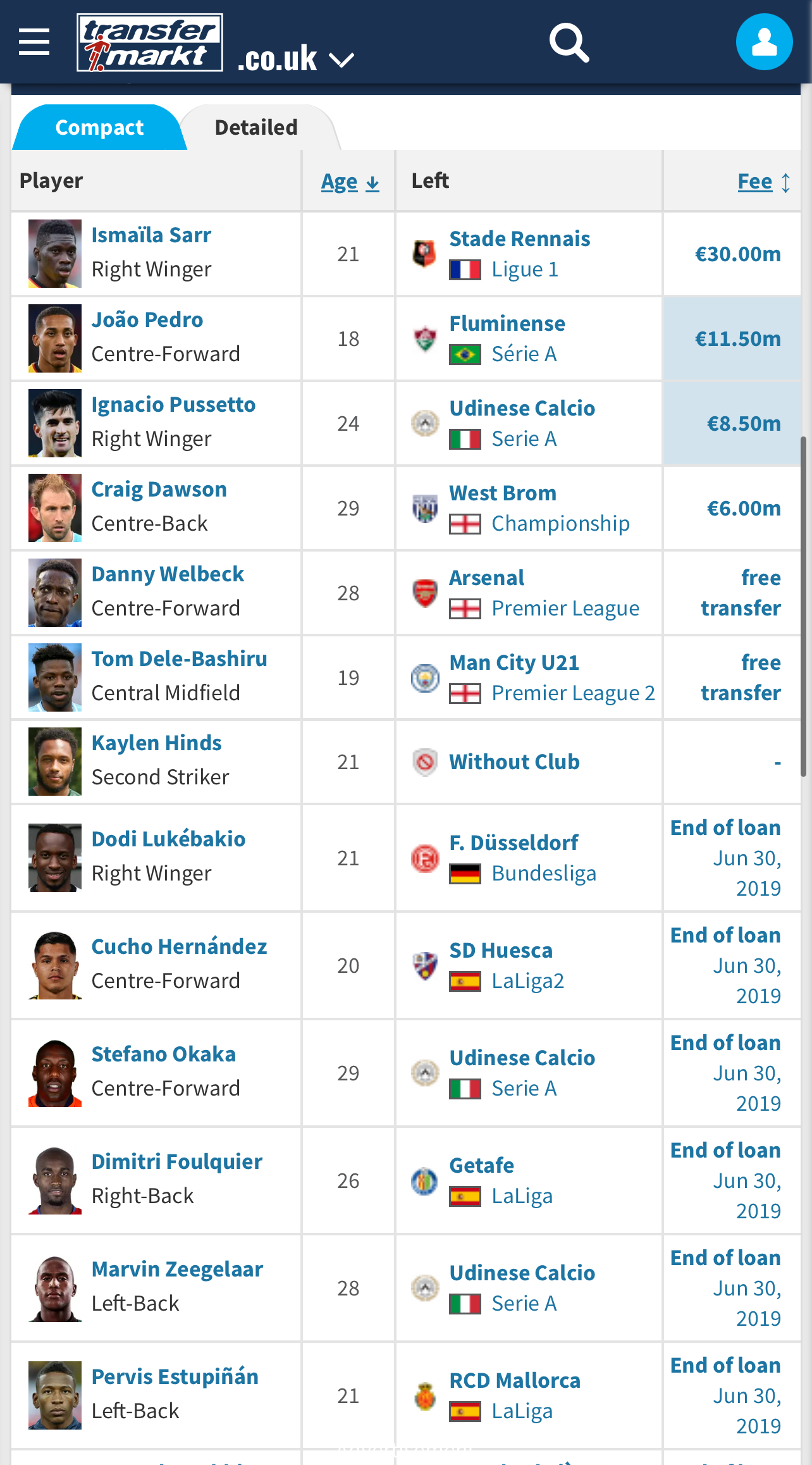Open the user profile icon

(764, 42)
